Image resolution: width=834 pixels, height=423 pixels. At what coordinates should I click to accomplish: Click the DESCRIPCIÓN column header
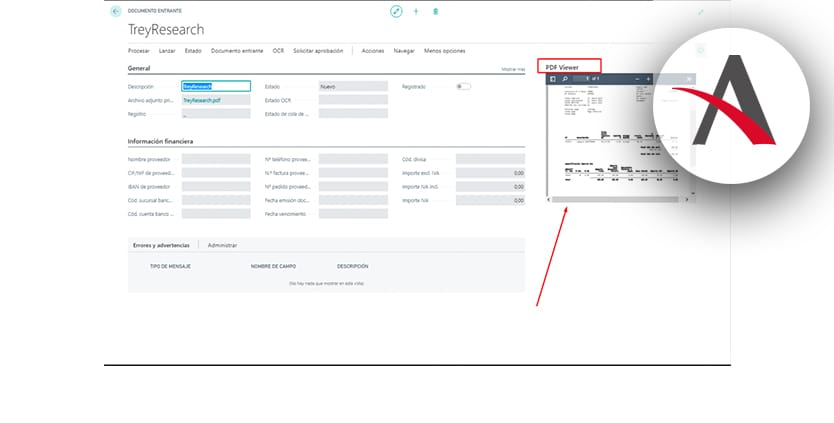click(353, 266)
